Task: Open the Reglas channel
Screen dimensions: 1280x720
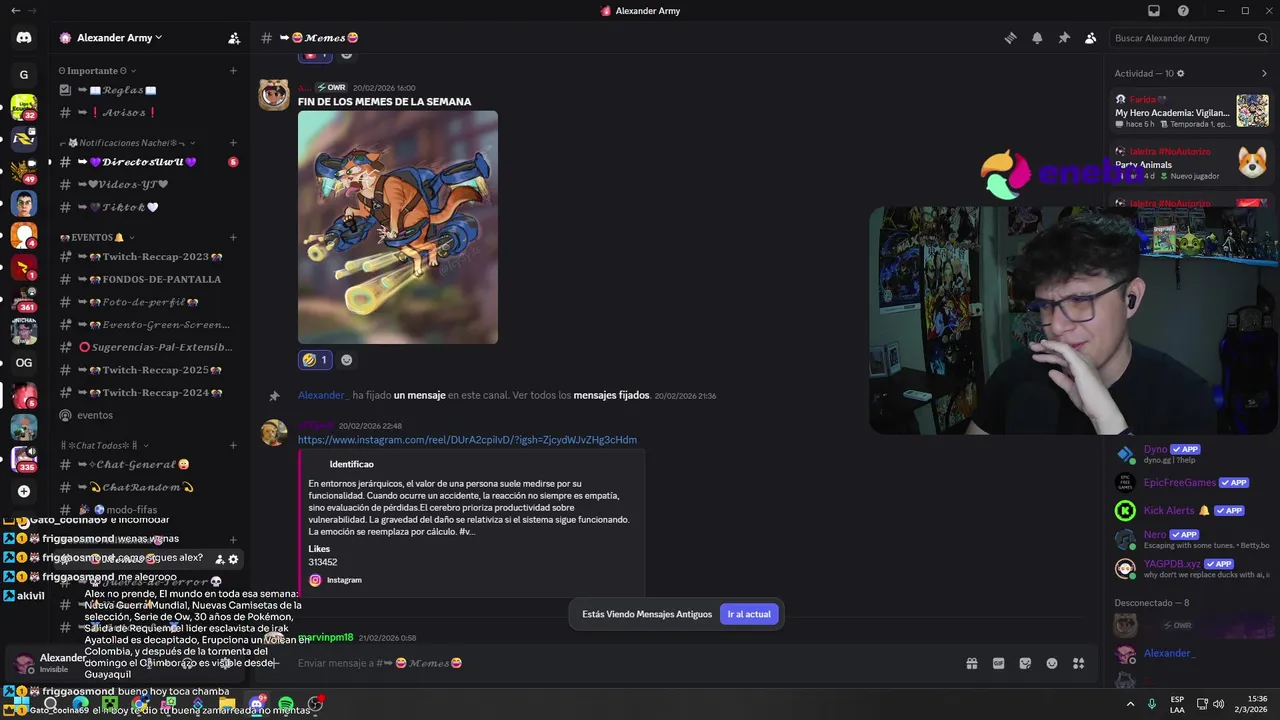Action: tap(148, 90)
